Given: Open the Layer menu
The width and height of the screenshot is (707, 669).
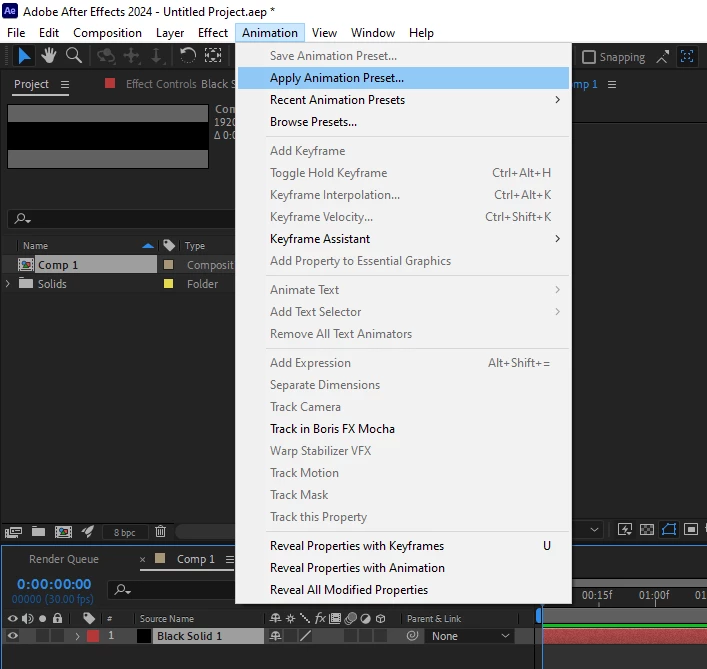Looking at the screenshot, I should (x=170, y=33).
